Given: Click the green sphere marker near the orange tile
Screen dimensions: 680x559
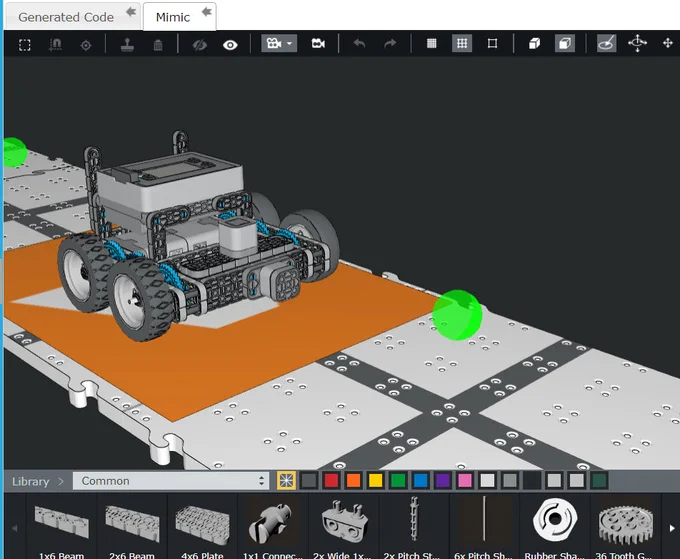Looking at the screenshot, I should tap(457, 315).
